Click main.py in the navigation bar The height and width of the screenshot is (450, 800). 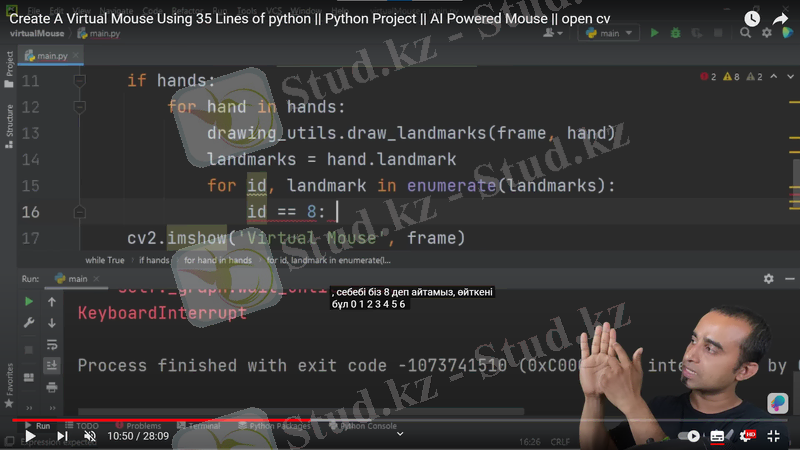tap(99, 34)
